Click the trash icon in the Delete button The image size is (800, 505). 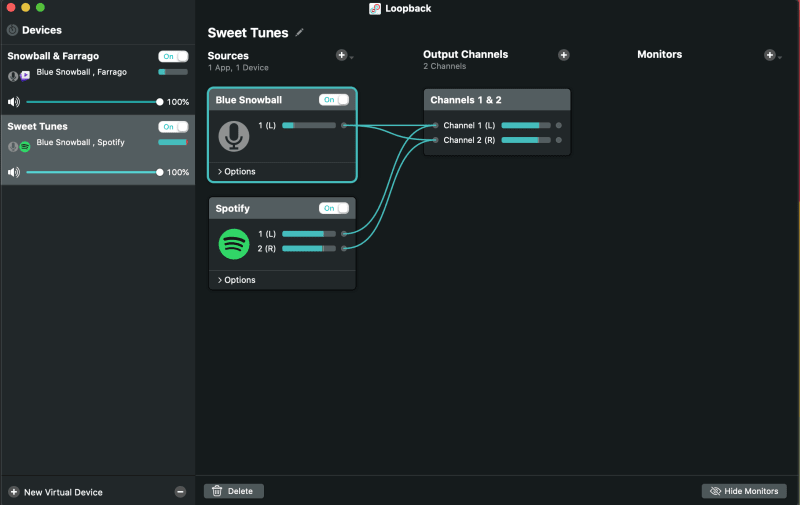217,491
